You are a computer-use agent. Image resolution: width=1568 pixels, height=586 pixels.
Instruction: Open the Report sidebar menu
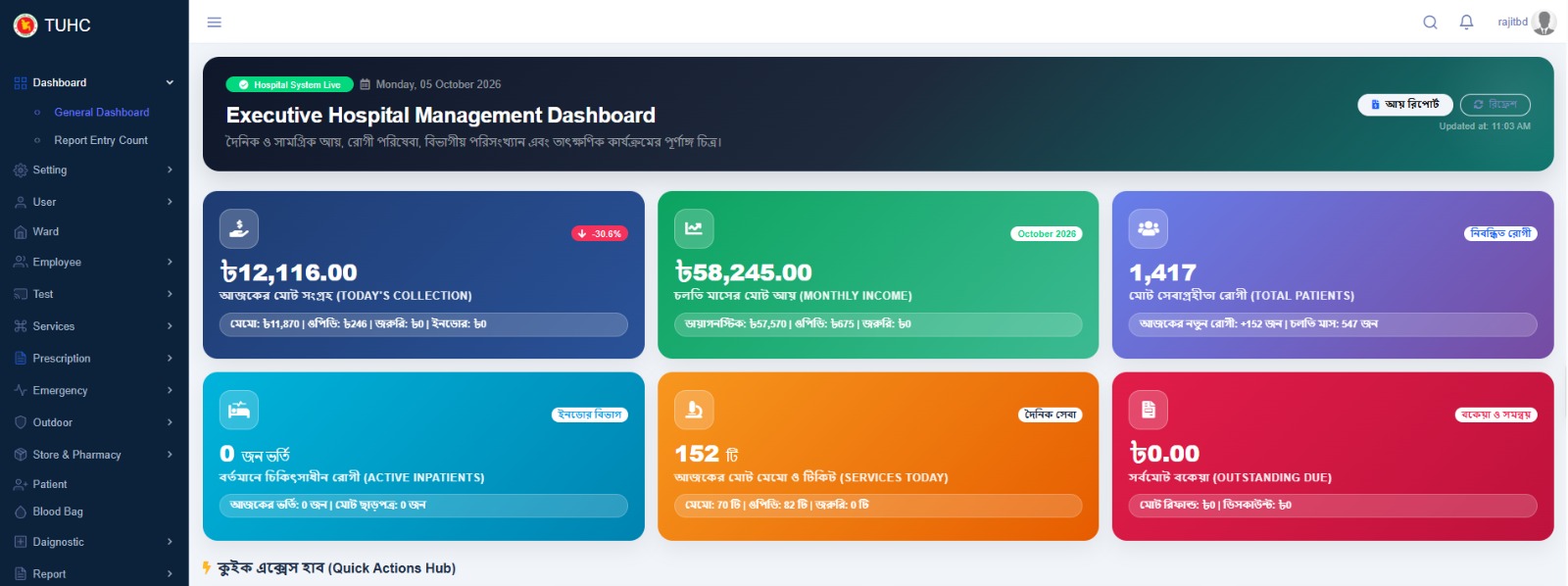pyautogui.click(x=94, y=573)
